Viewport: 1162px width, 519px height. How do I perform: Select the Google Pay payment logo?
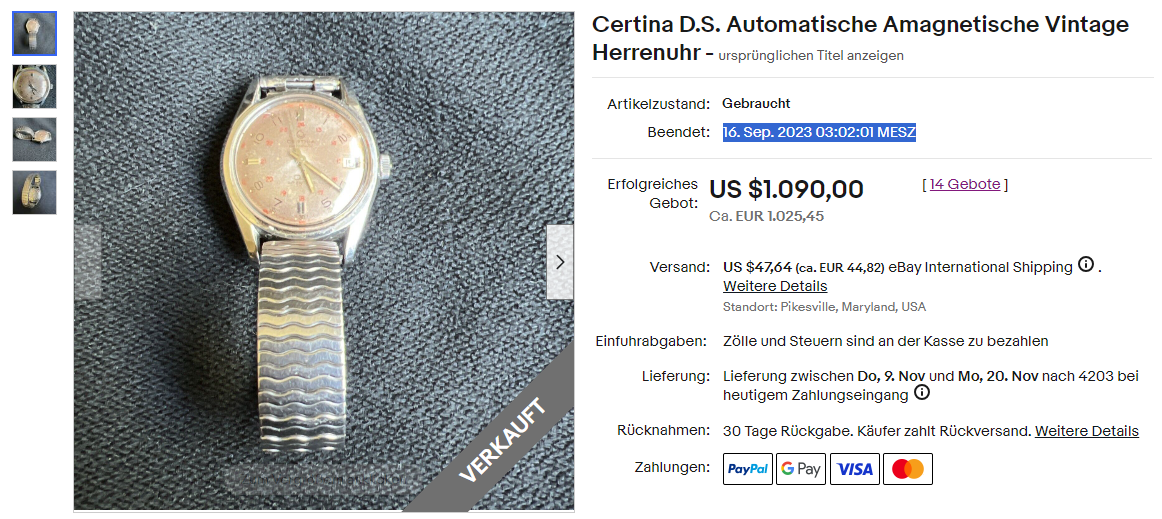[801, 469]
